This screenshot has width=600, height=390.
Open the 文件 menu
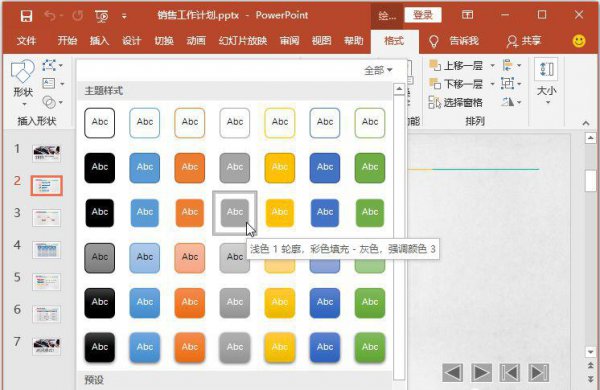(26, 41)
